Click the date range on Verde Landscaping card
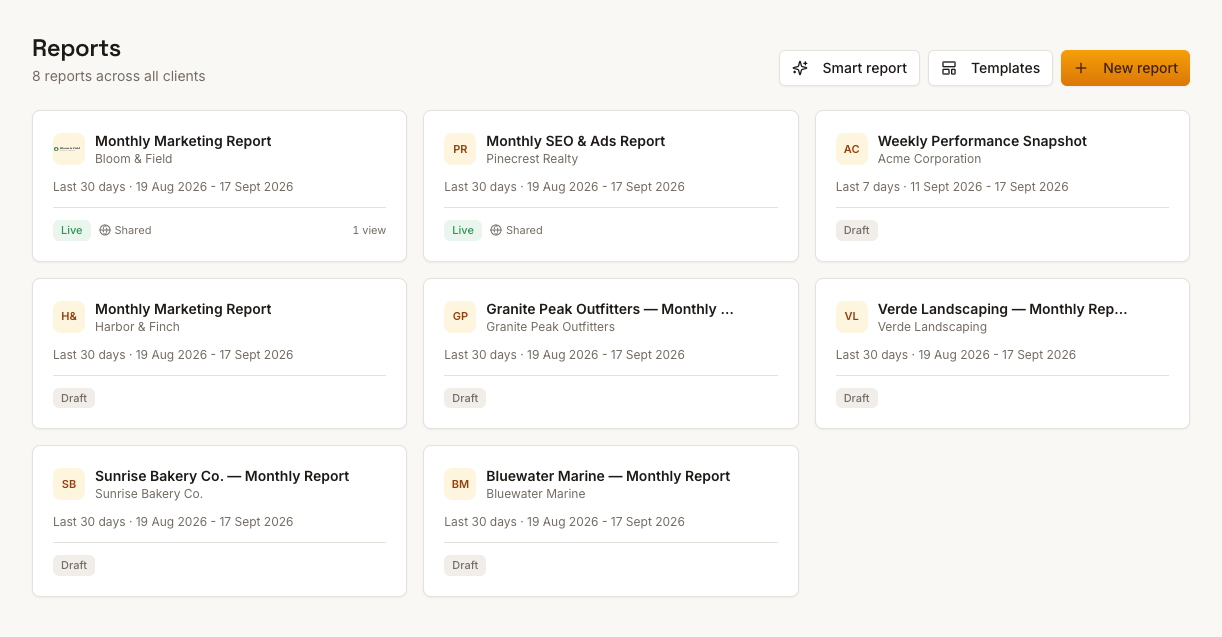This screenshot has height=637, width=1222. [956, 355]
